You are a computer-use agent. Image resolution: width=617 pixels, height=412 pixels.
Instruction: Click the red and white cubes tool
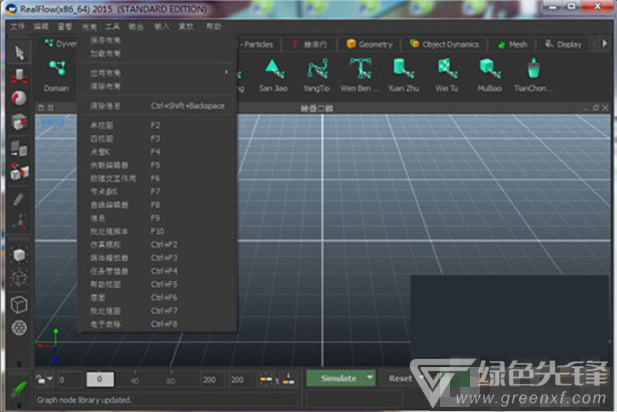coord(19,172)
